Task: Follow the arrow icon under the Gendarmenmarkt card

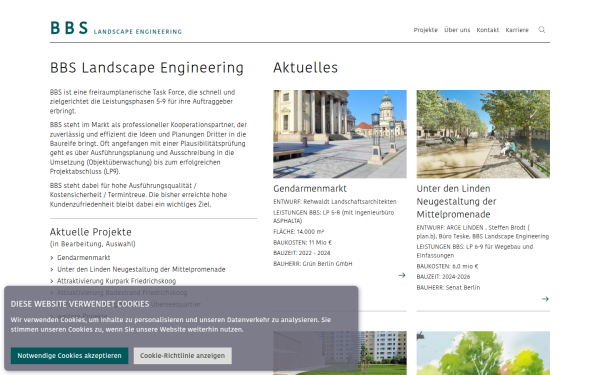Action: point(402,275)
